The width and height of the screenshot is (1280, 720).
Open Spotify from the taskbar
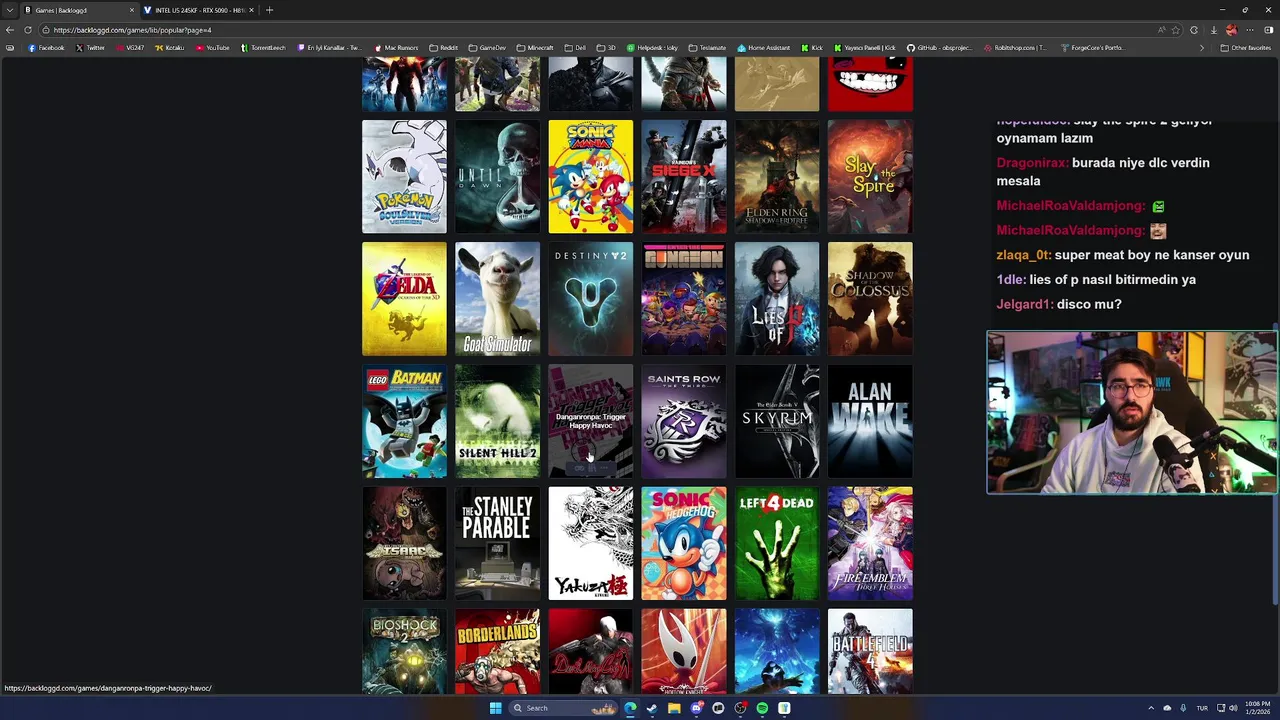762,708
